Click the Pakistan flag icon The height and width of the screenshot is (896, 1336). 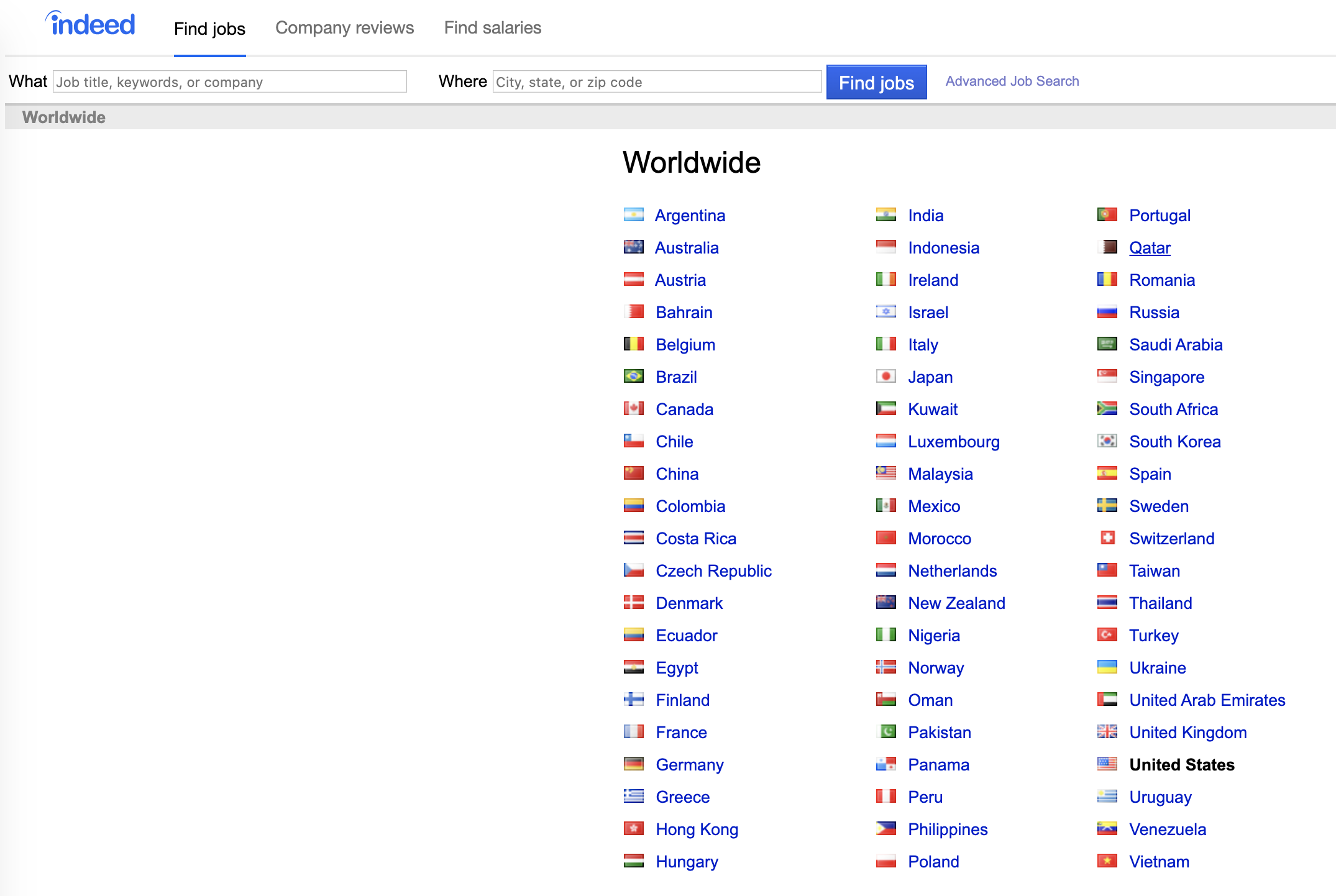[885, 732]
